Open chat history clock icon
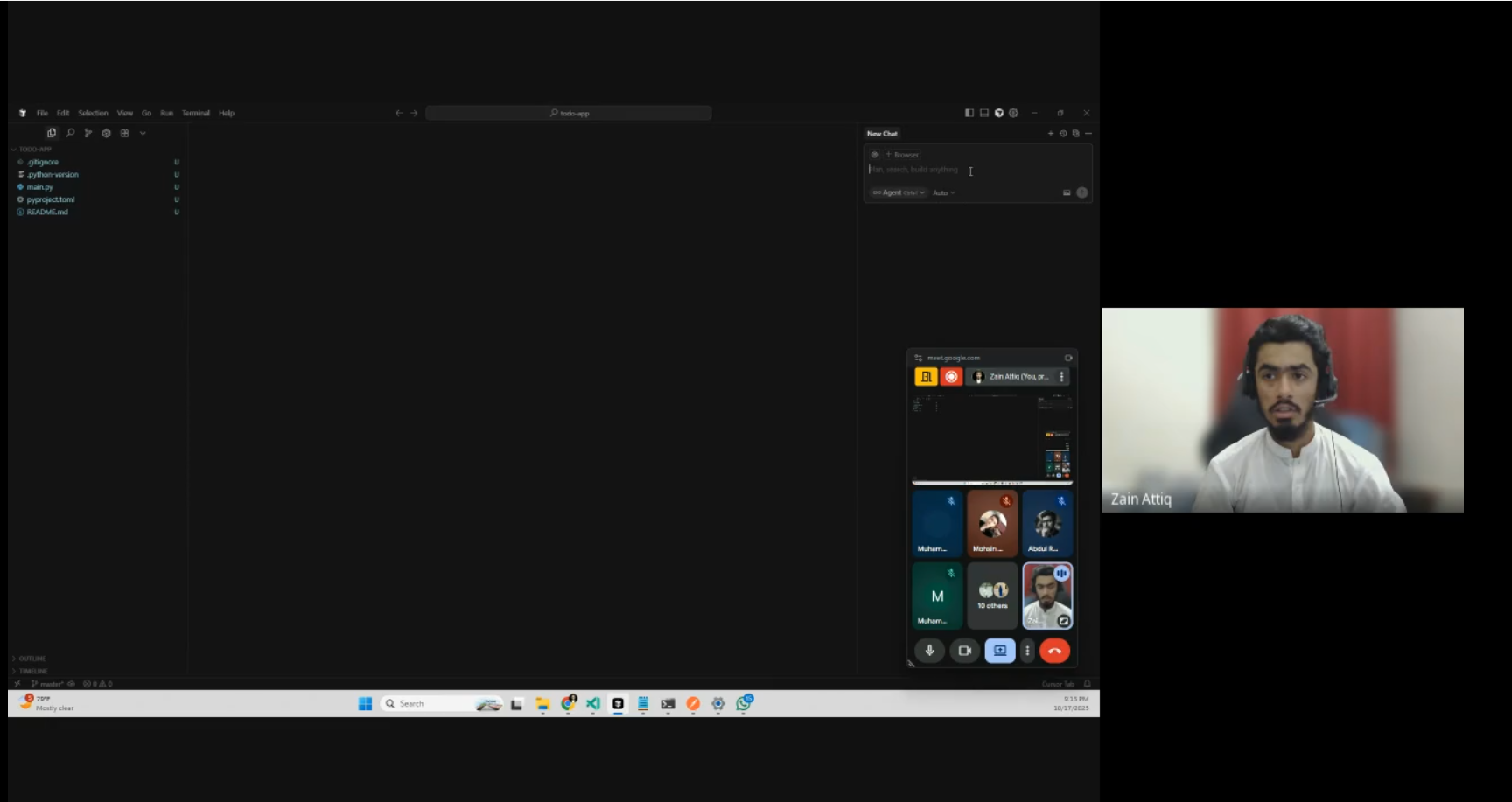The image size is (1512, 802). coord(1063,134)
